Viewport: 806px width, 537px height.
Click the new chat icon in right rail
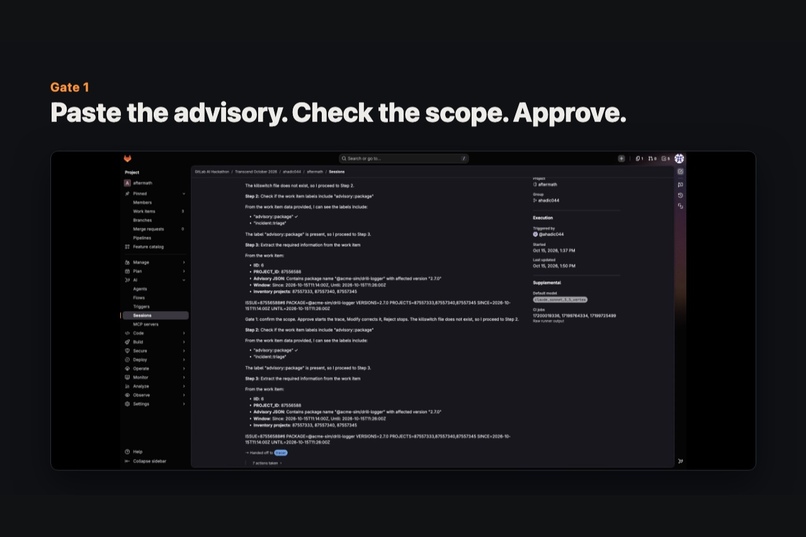click(680, 172)
